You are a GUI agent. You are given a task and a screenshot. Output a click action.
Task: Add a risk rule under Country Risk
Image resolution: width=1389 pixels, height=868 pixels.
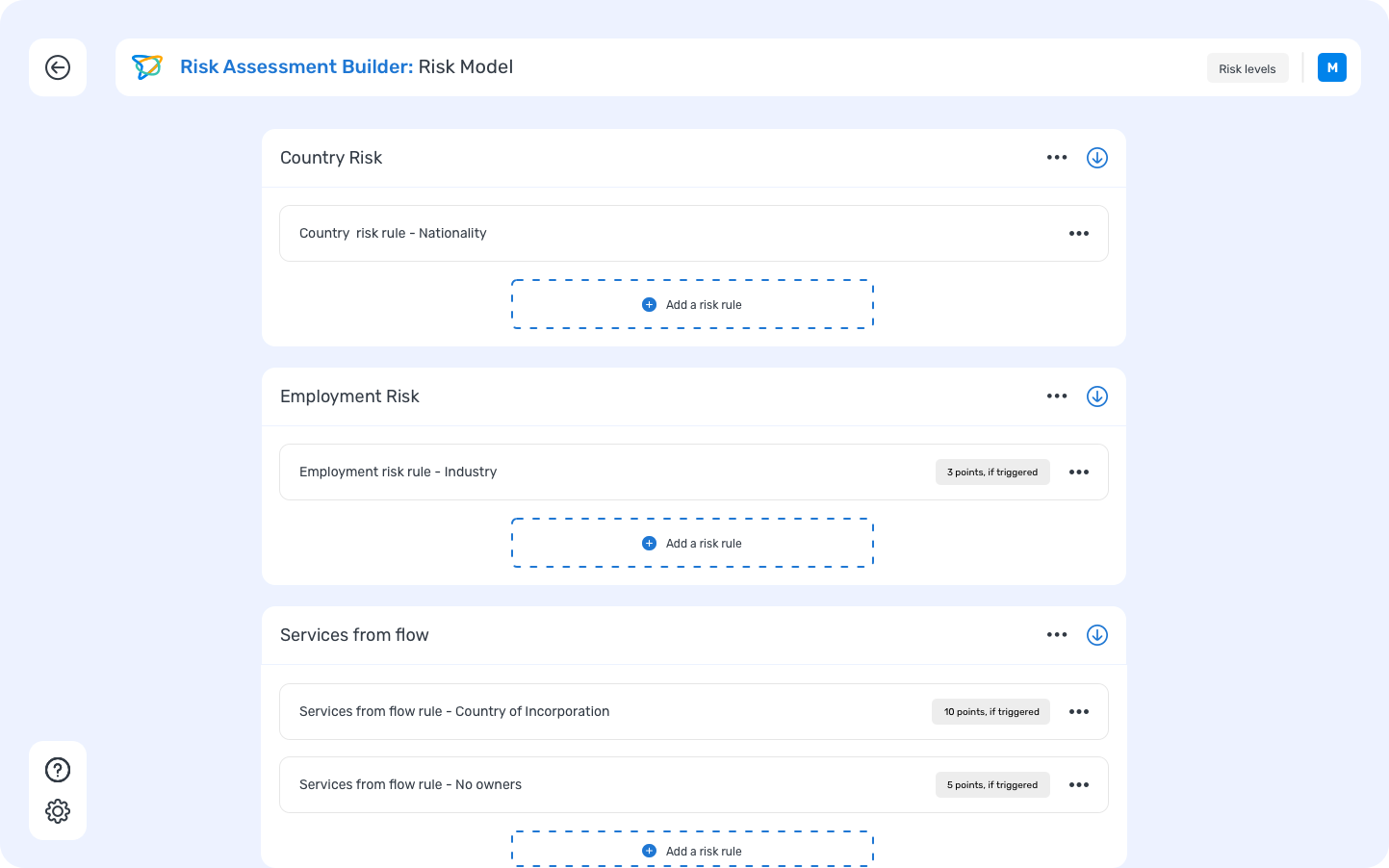point(692,305)
